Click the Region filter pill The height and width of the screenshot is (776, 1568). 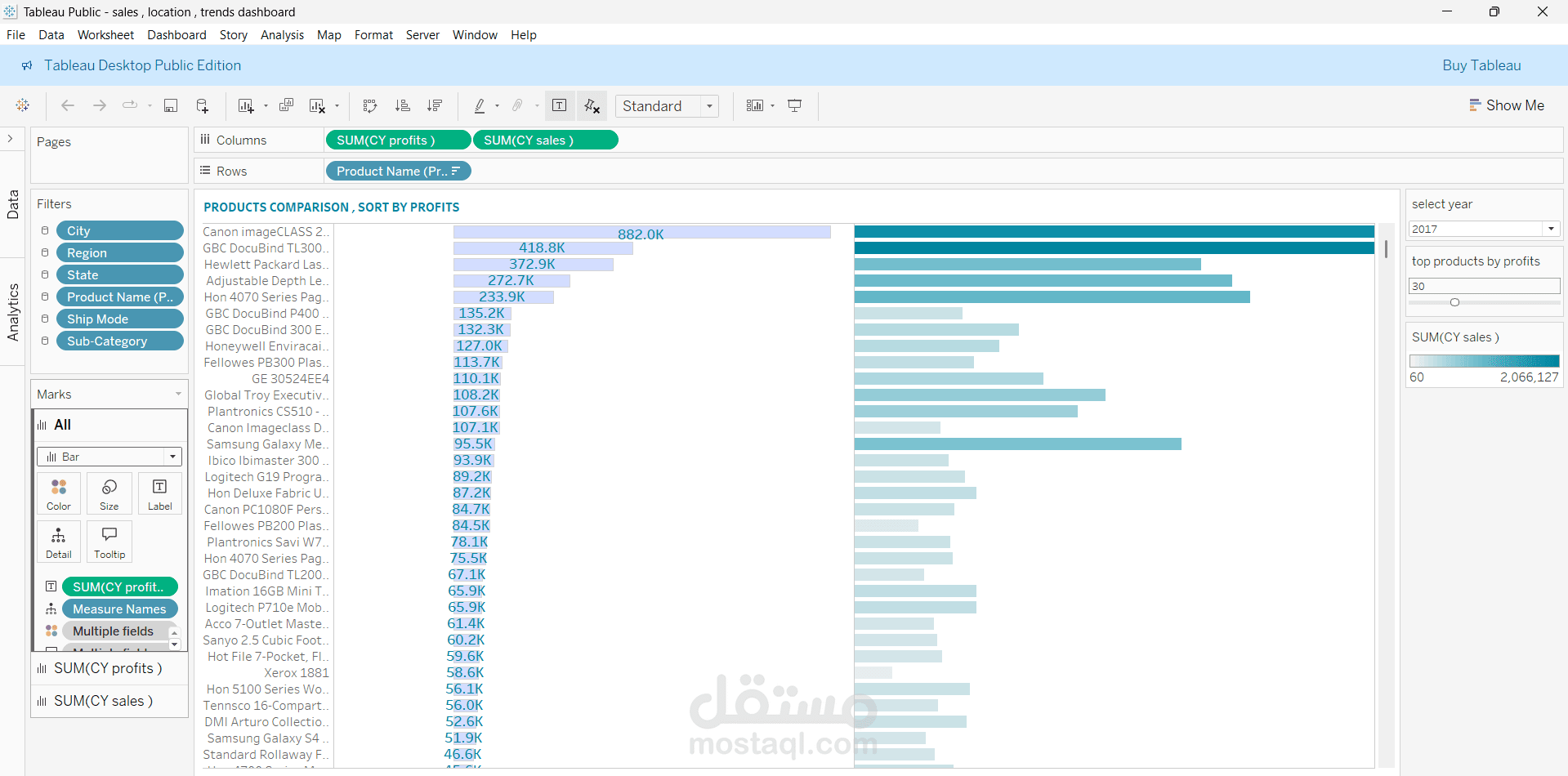coord(119,253)
